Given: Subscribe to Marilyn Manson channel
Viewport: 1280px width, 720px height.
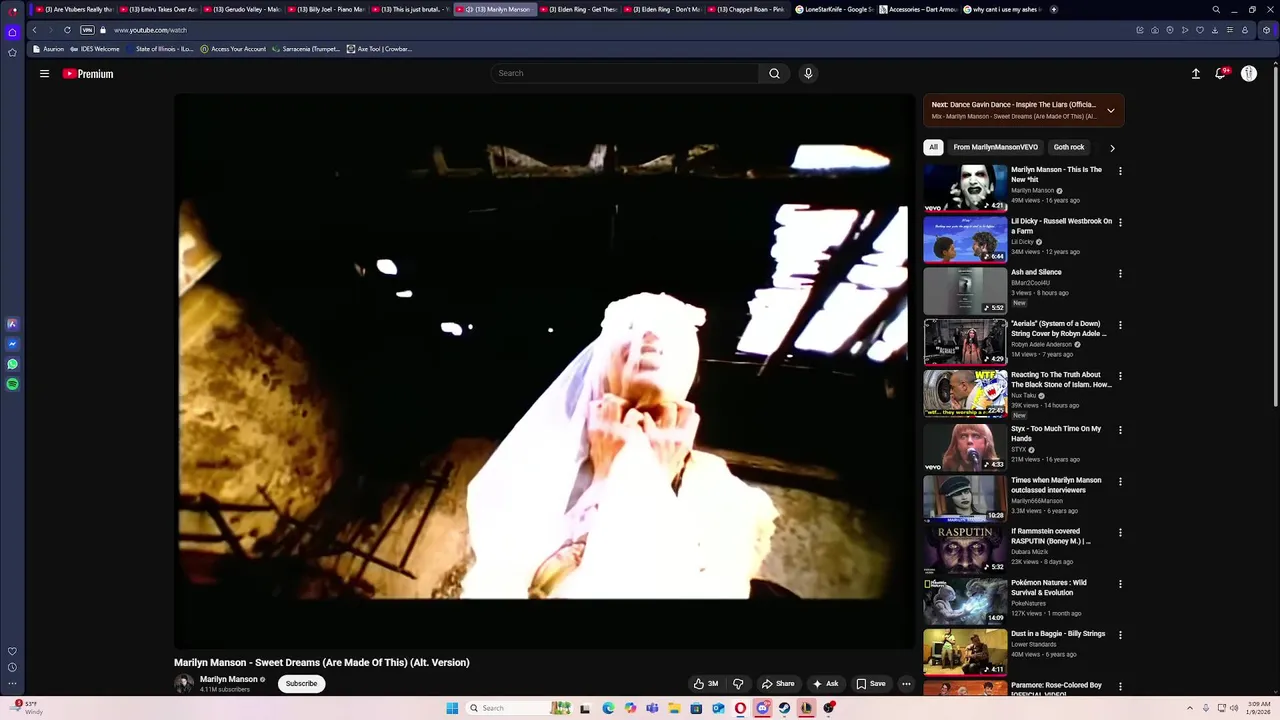Looking at the screenshot, I should tap(301, 684).
